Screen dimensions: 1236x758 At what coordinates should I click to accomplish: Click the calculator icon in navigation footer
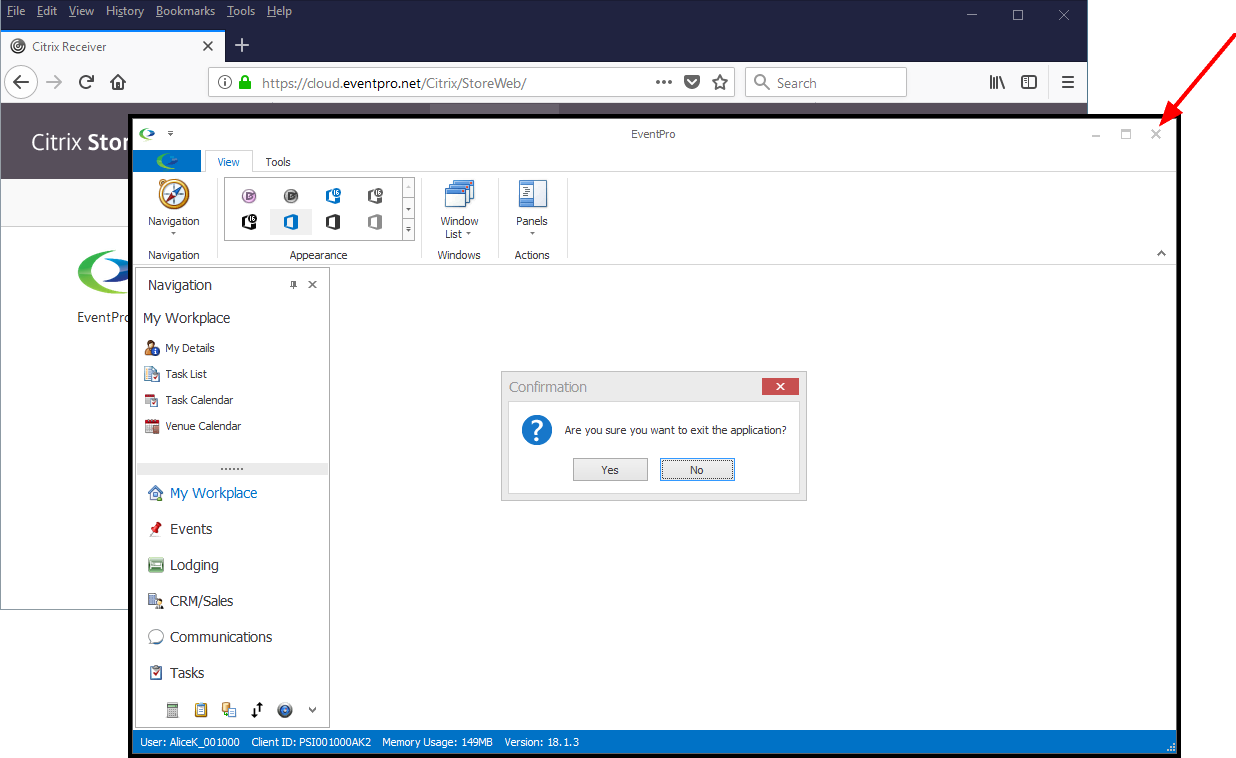pyautogui.click(x=172, y=710)
